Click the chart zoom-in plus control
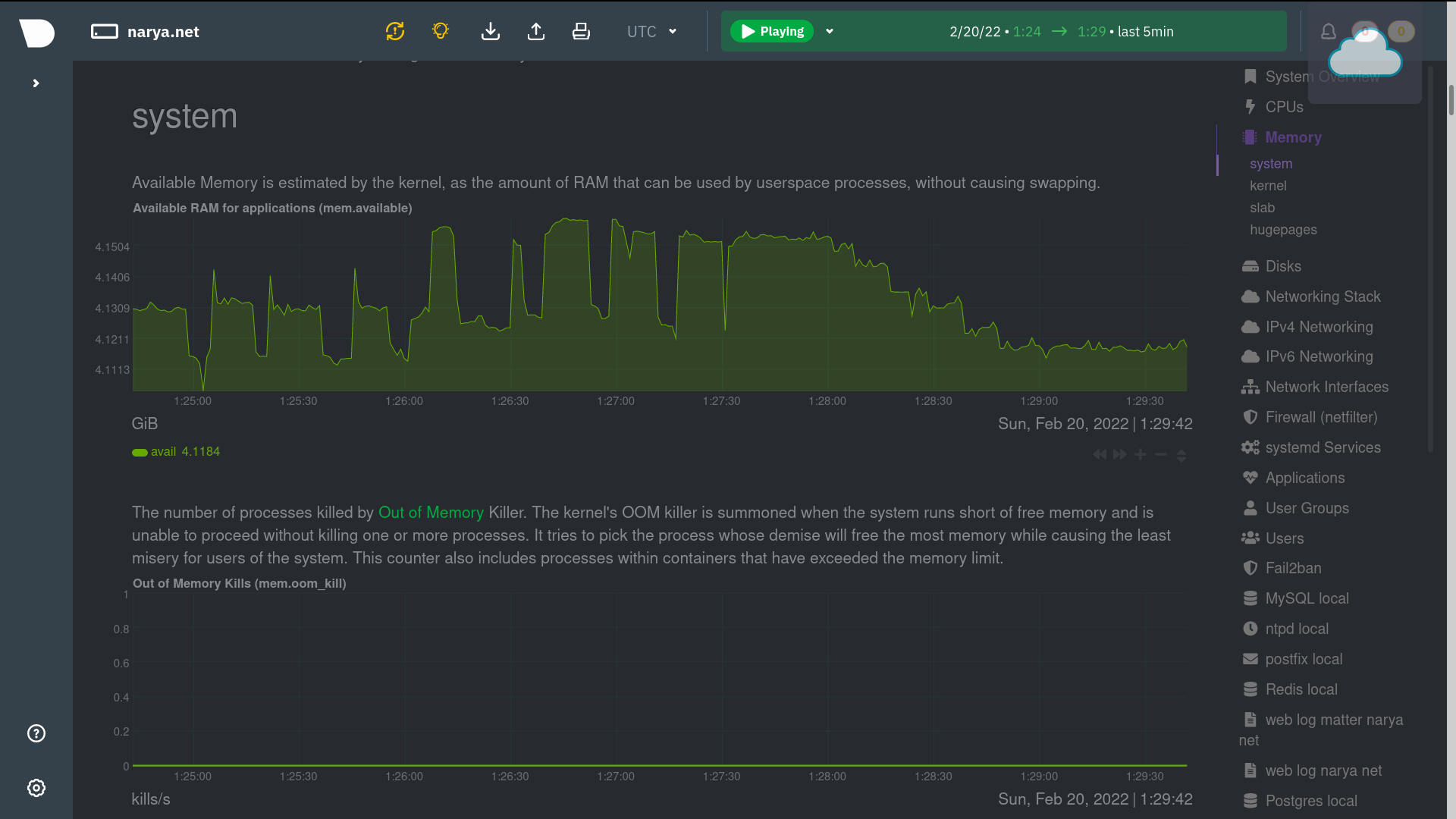1456x819 pixels. click(1141, 454)
